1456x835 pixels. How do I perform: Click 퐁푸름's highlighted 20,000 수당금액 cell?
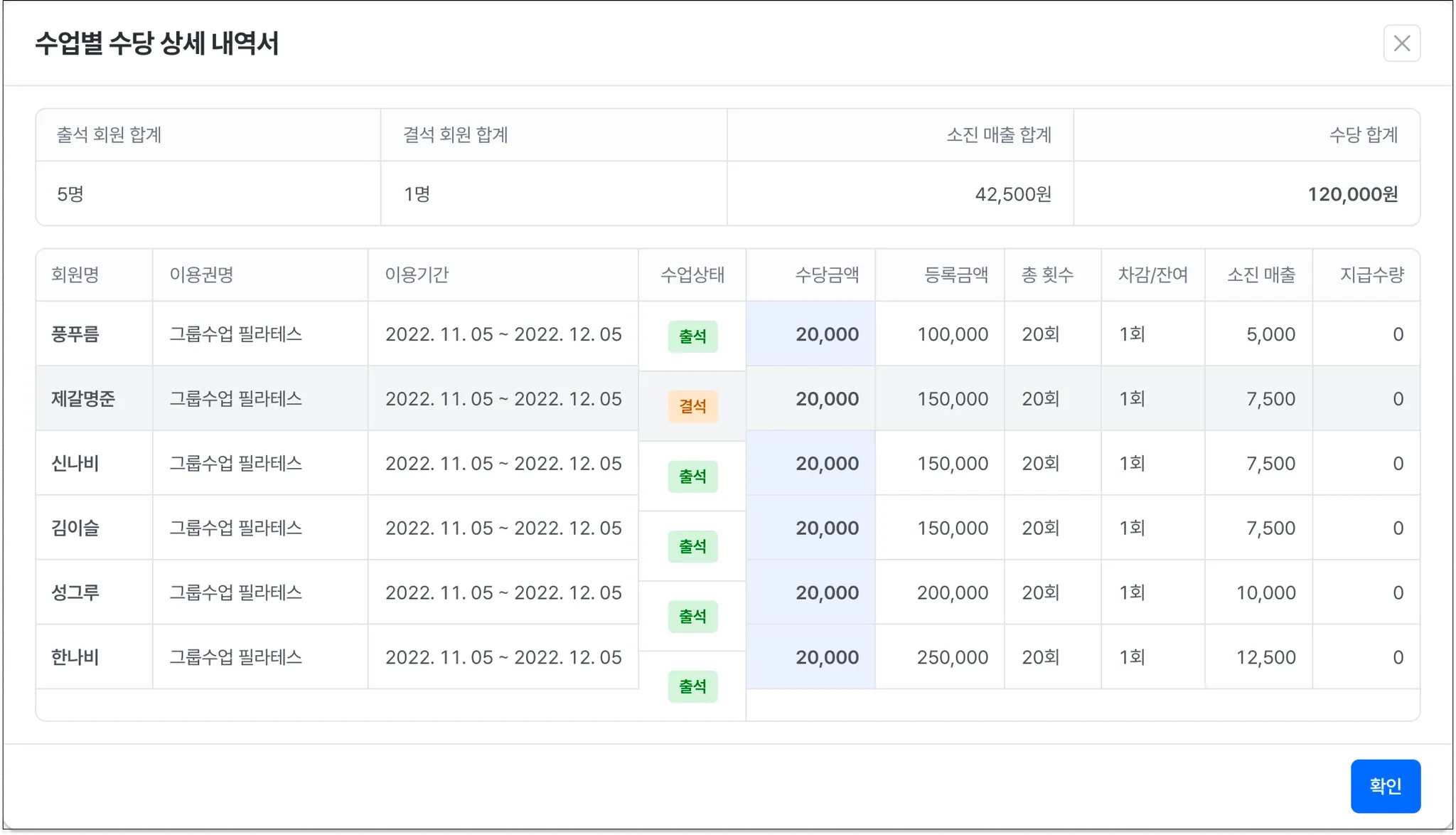click(x=826, y=334)
